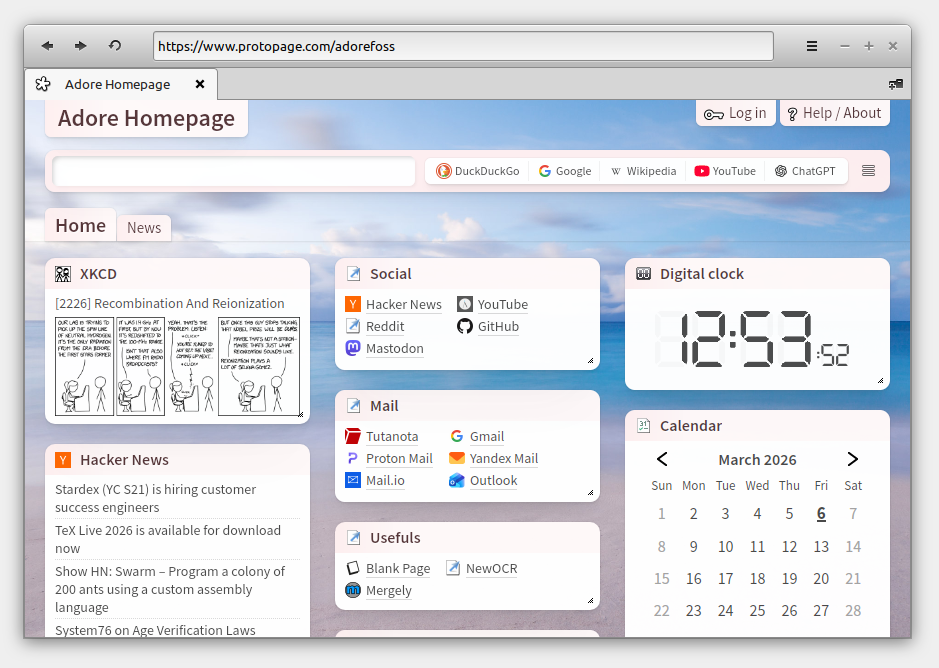Go to next month in Calendar
939x668 pixels.
tap(852, 459)
